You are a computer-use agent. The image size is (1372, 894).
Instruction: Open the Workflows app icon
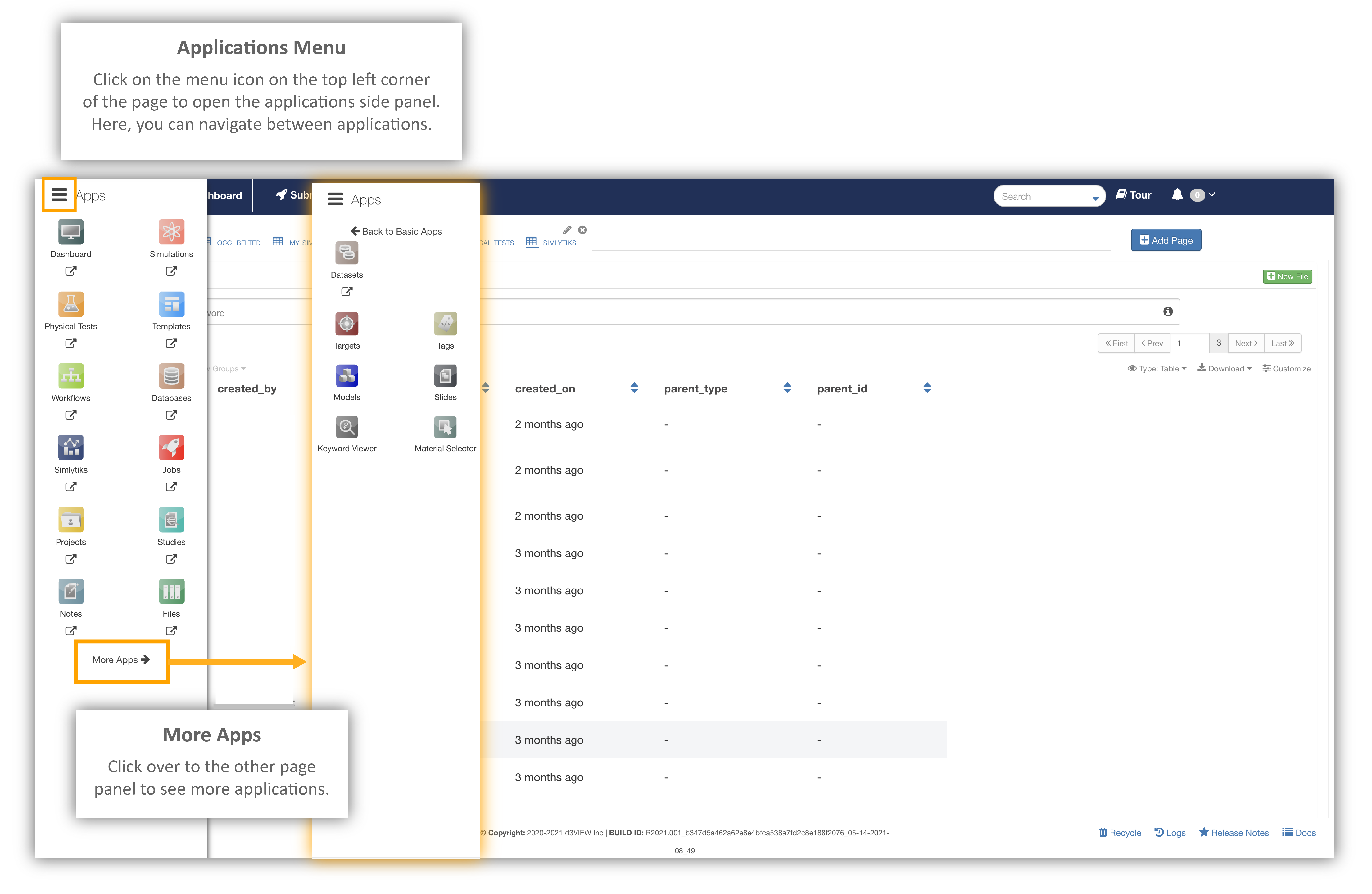point(71,376)
